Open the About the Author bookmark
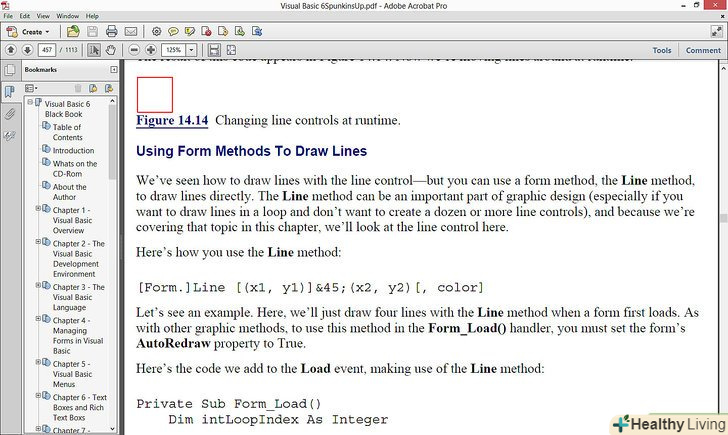 69,192
